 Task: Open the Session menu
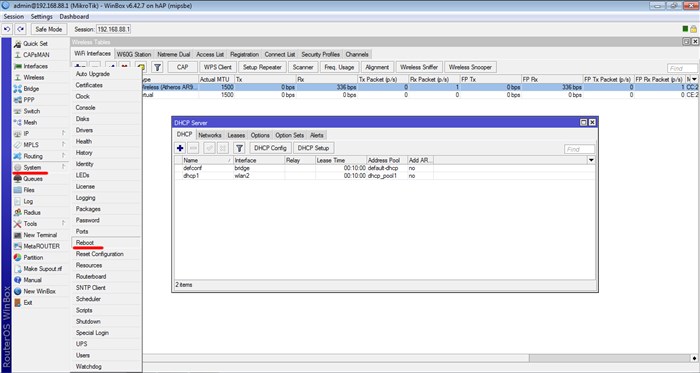[13, 17]
